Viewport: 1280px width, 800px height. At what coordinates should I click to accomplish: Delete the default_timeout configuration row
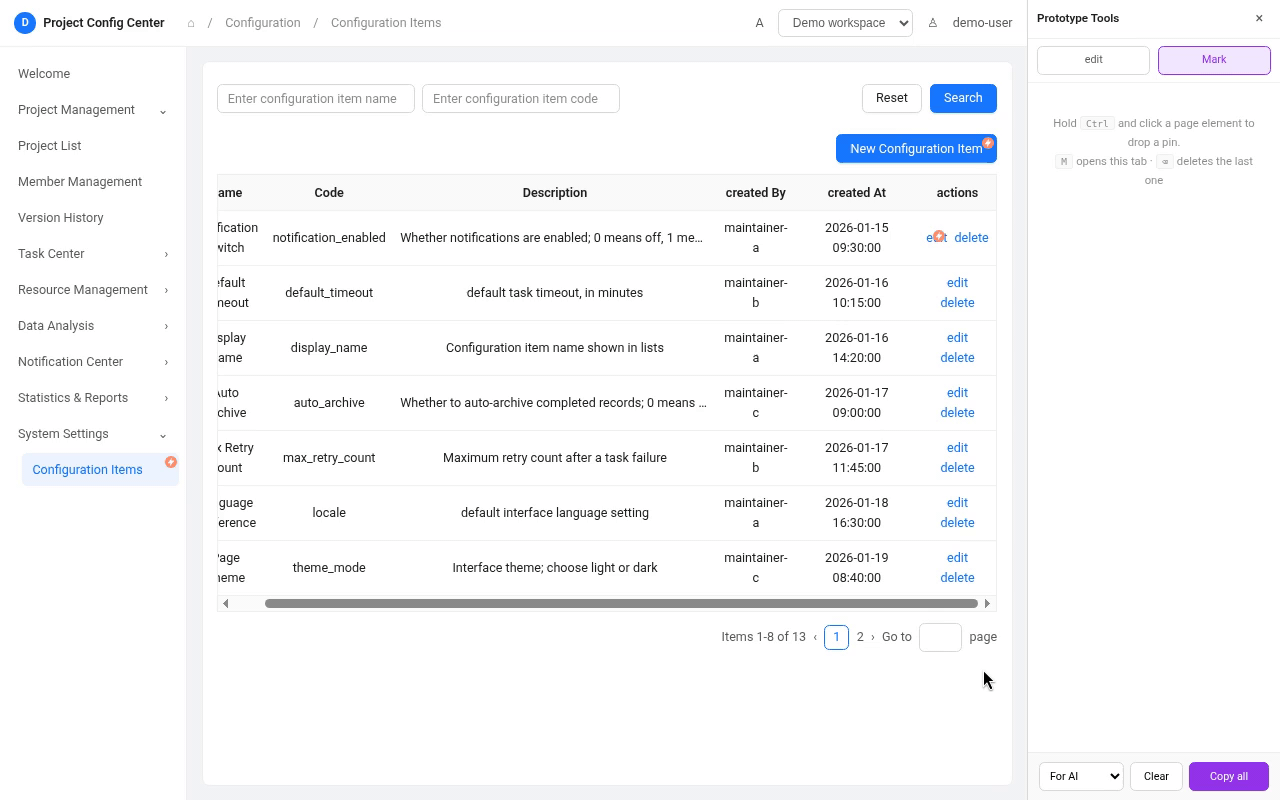pyautogui.click(x=957, y=303)
